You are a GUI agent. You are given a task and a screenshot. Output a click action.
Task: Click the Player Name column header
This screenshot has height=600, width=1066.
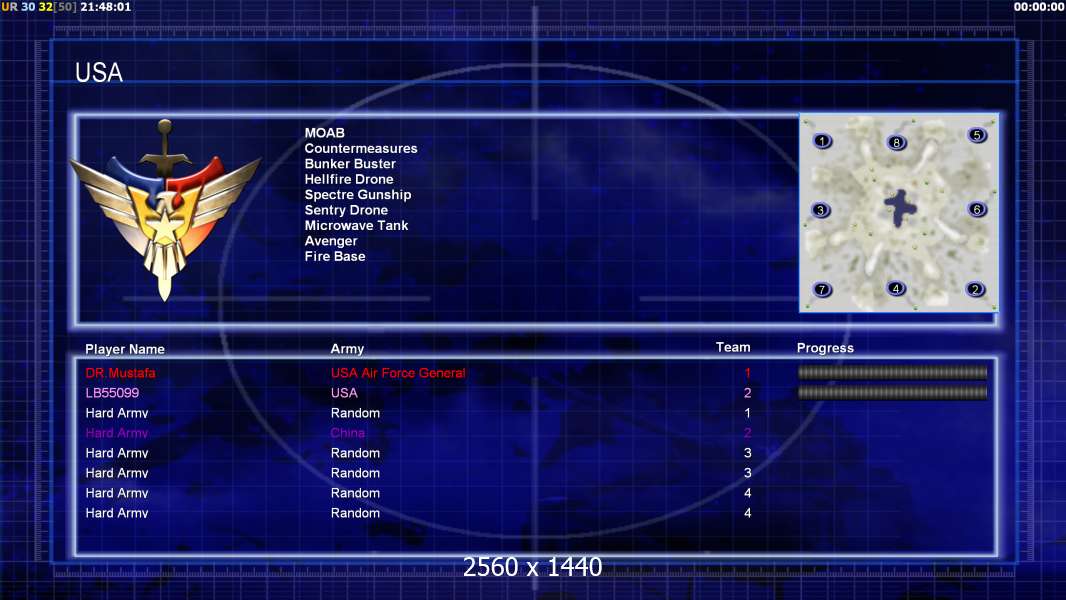click(125, 349)
